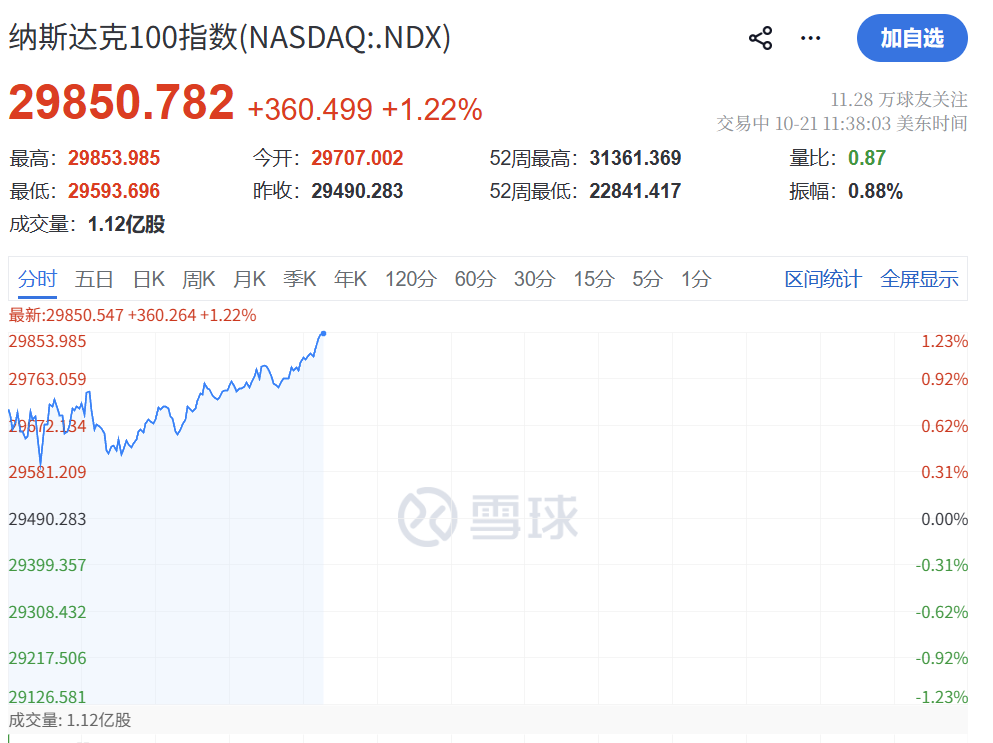
Task: Choose the 30分 interval tab
Action: [x=534, y=279]
